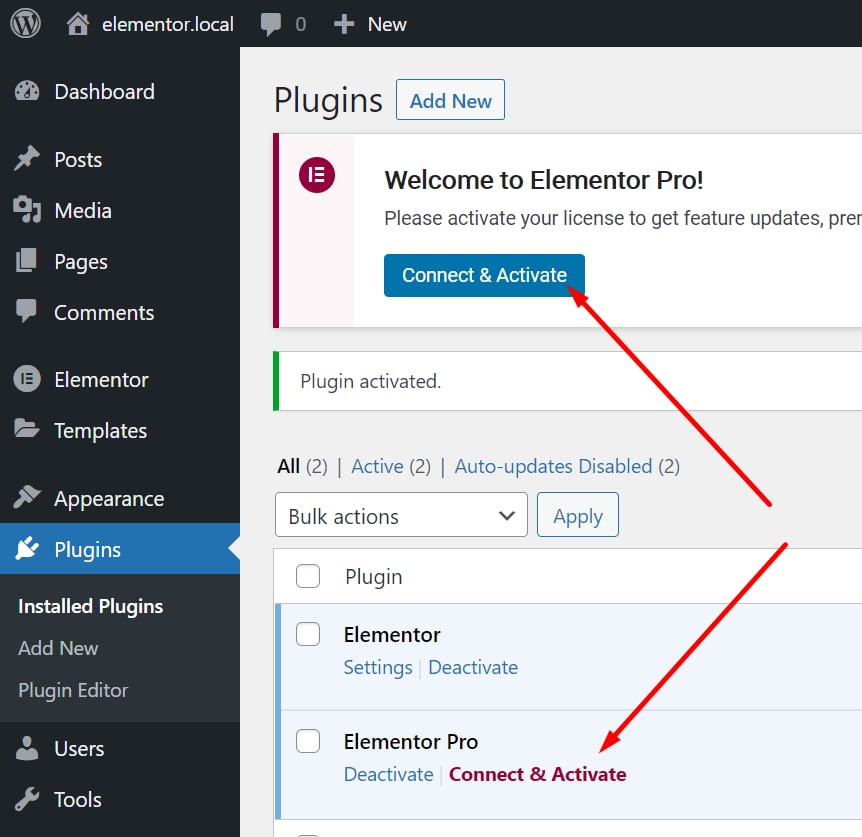862x837 pixels.
Task: Click the plus icon next to New
Action: (344, 24)
